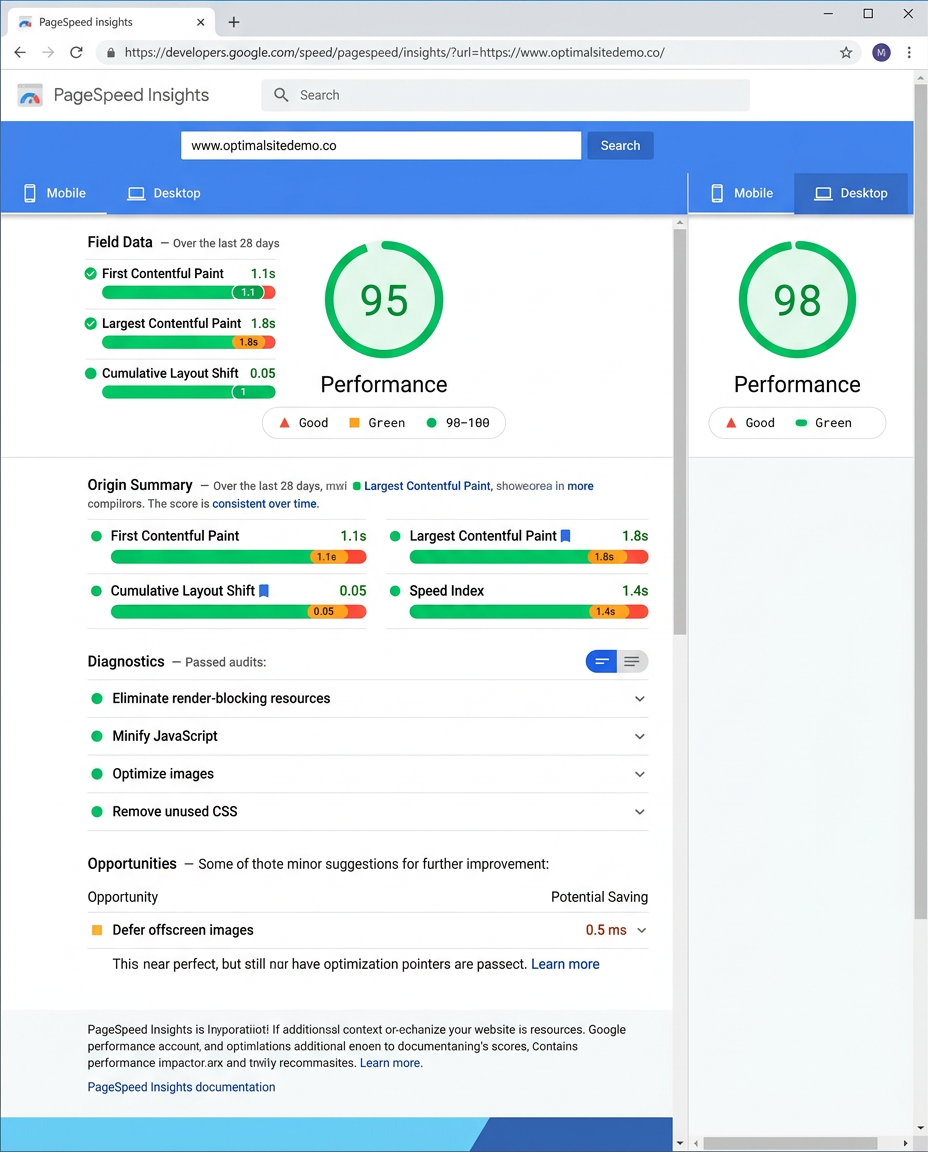This screenshot has width=928, height=1152.
Task: Click the 'more' link in Origin Summary
Action: (580, 486)
